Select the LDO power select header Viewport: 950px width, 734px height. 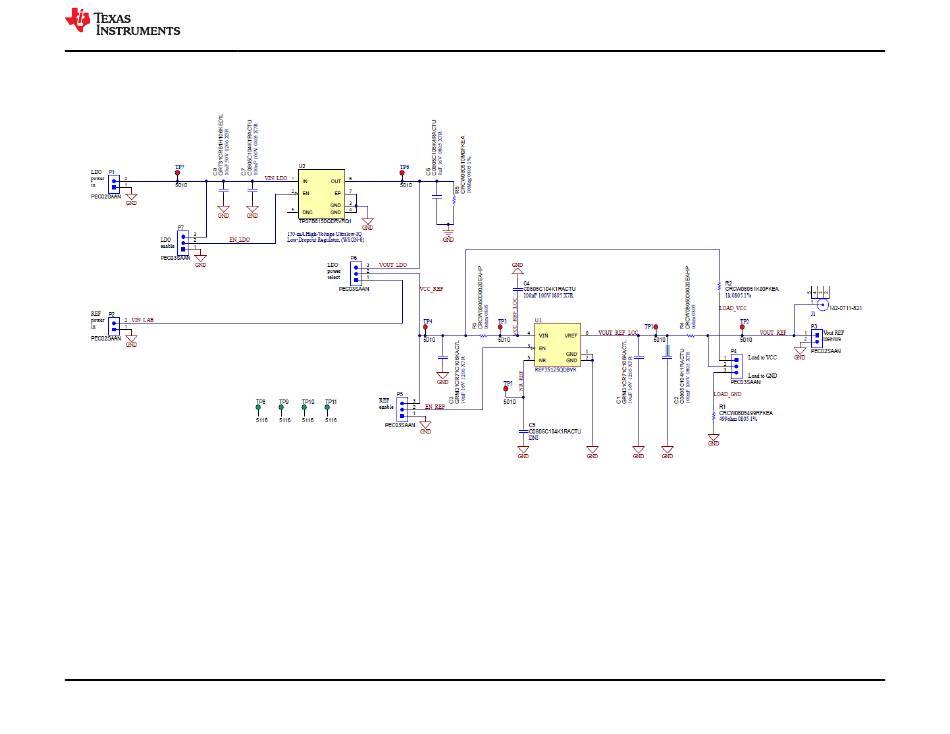pyautogui.click(x=356, y=273)
